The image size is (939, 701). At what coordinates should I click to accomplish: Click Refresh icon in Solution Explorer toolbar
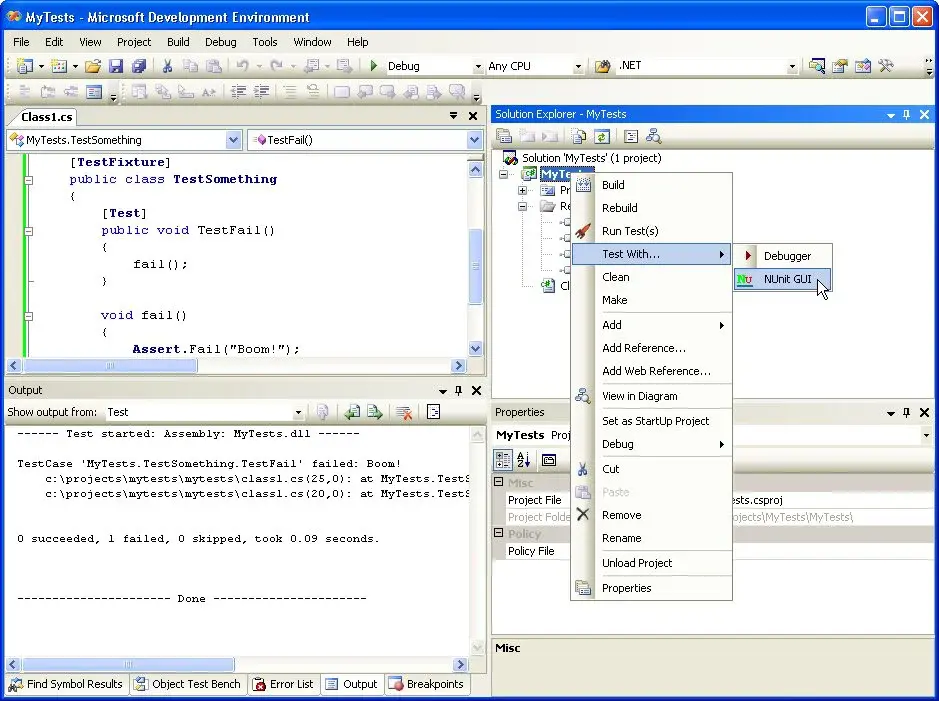tap(601, 136)
